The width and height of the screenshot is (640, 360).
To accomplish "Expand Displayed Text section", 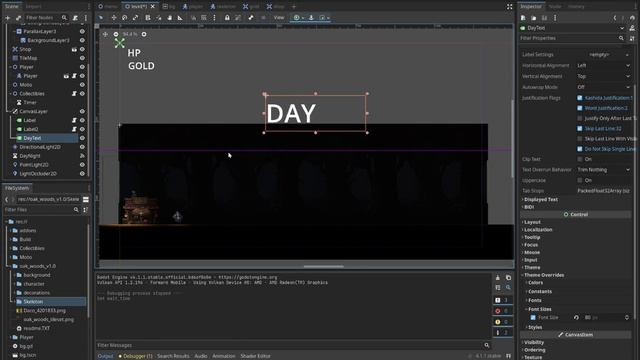I will click(x=540, y=200).
